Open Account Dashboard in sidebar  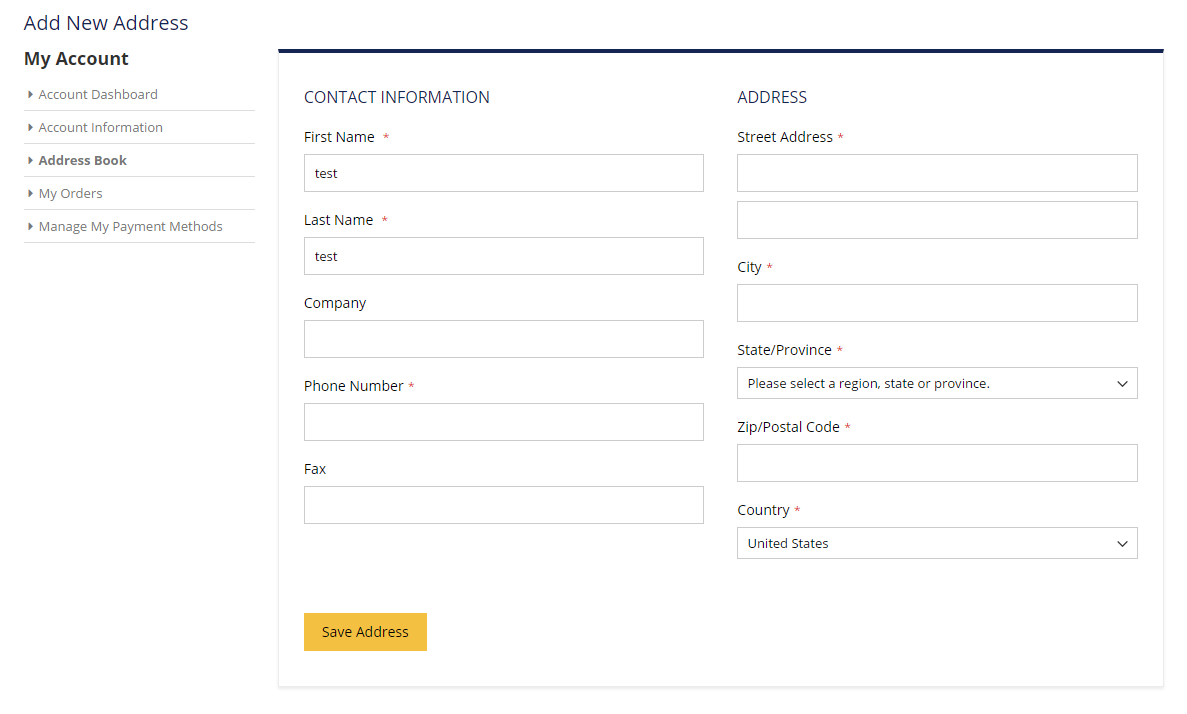coord(98,95)
